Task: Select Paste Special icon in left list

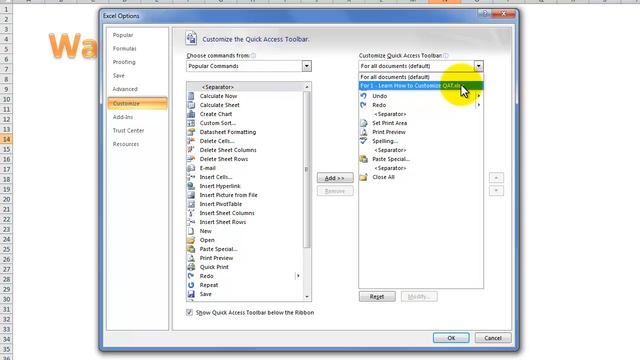Action: (x=191, y=249)
